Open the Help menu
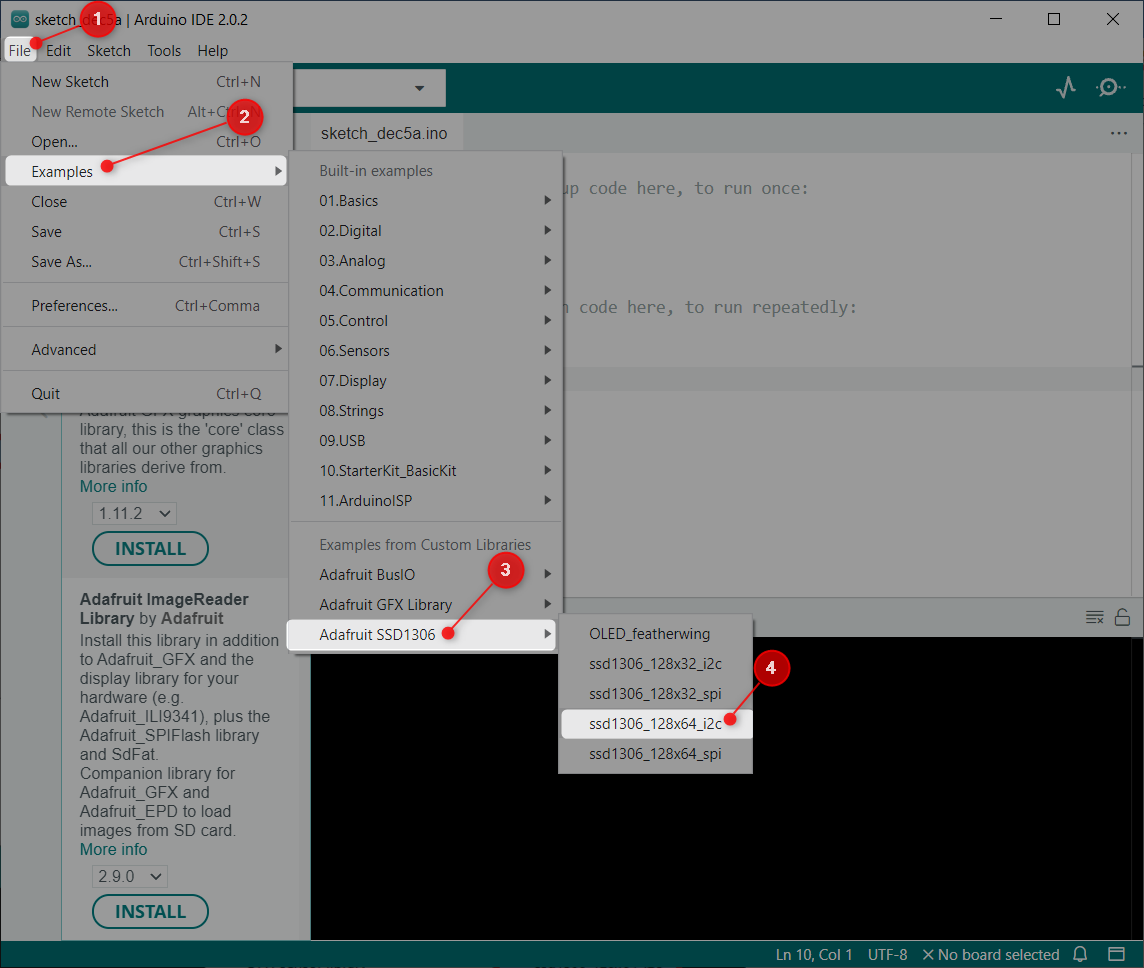The height and width of the screenshot is (968, 1144). click(x=212, y=50)
